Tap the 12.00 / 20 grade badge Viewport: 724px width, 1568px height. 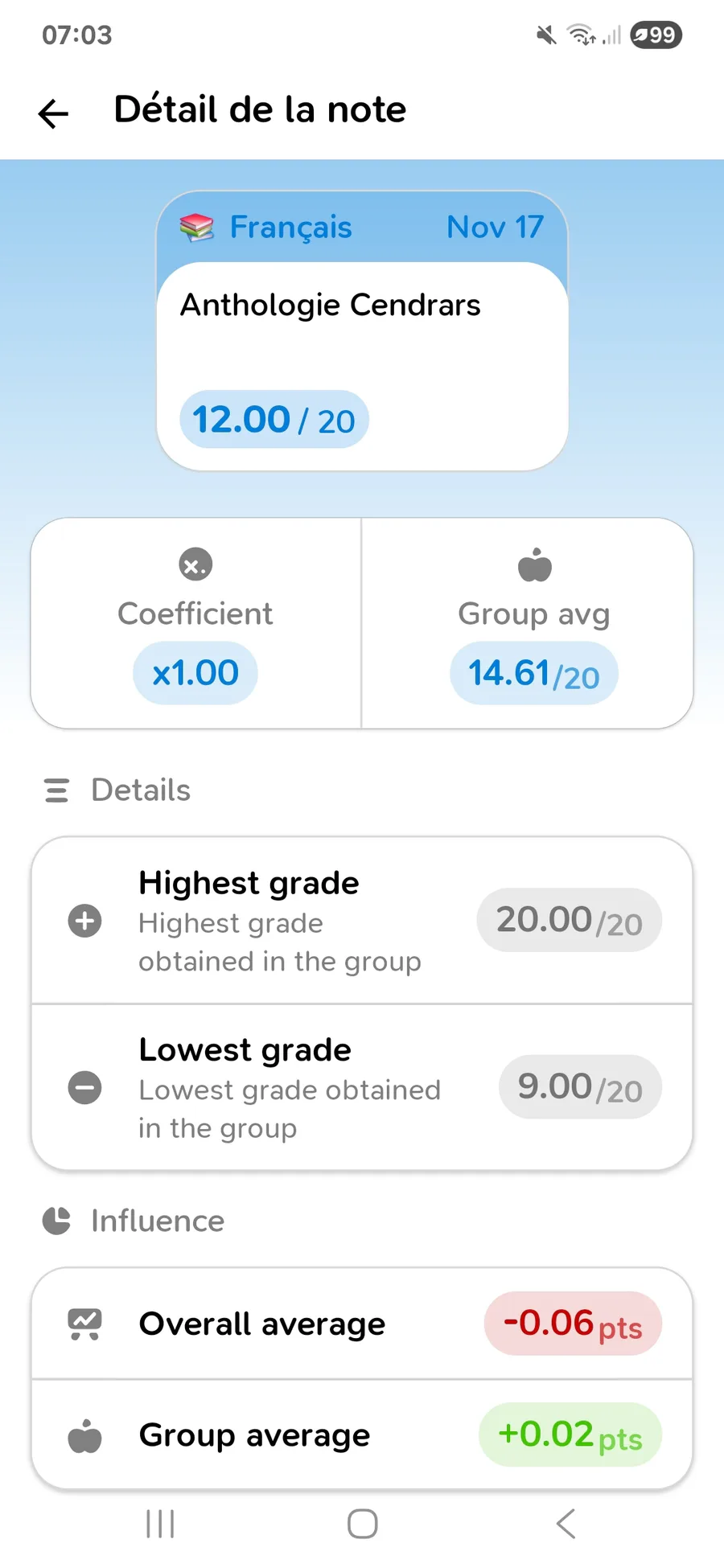coord(274,420)
